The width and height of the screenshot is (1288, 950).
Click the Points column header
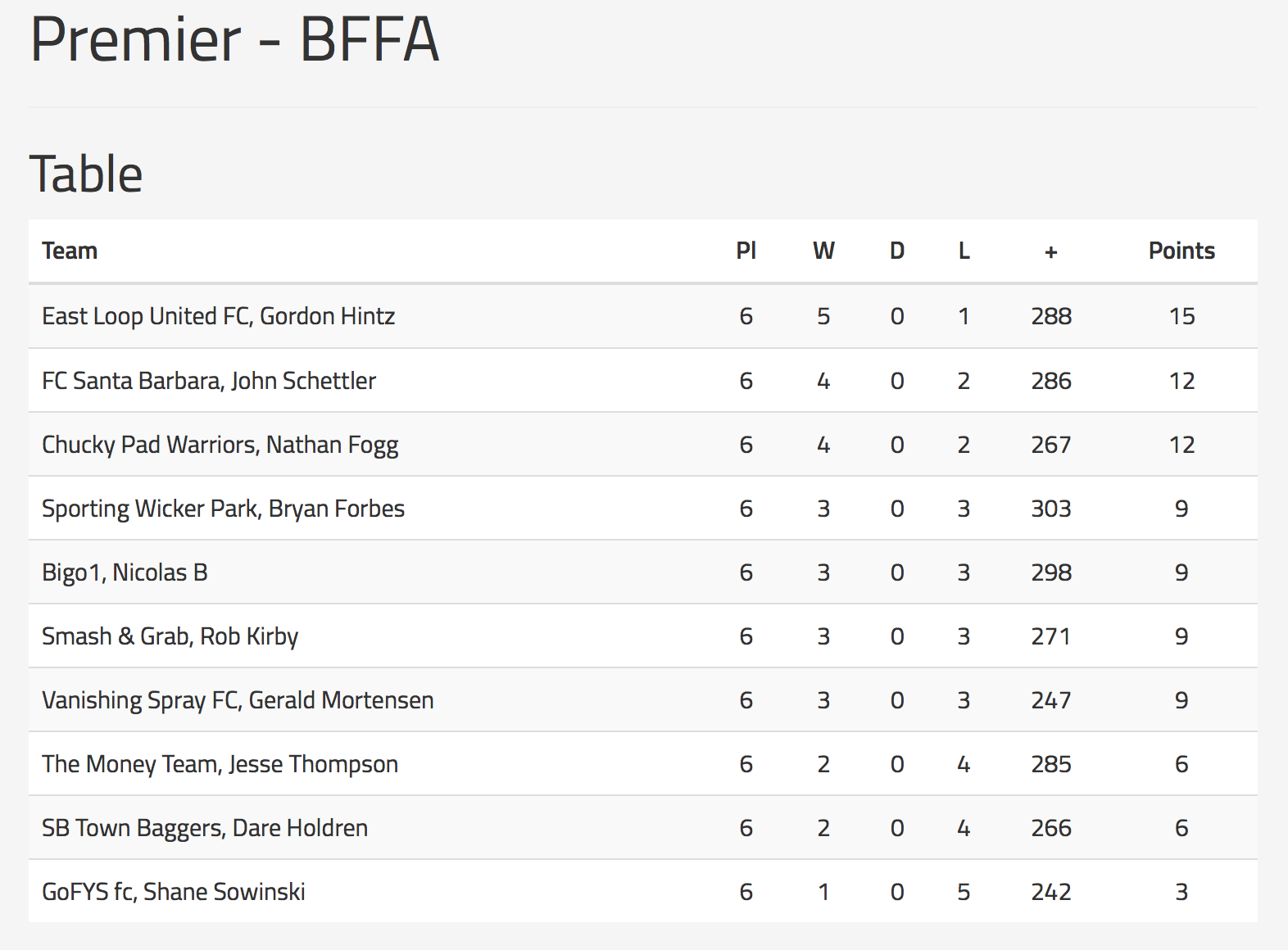point(1181,251)
